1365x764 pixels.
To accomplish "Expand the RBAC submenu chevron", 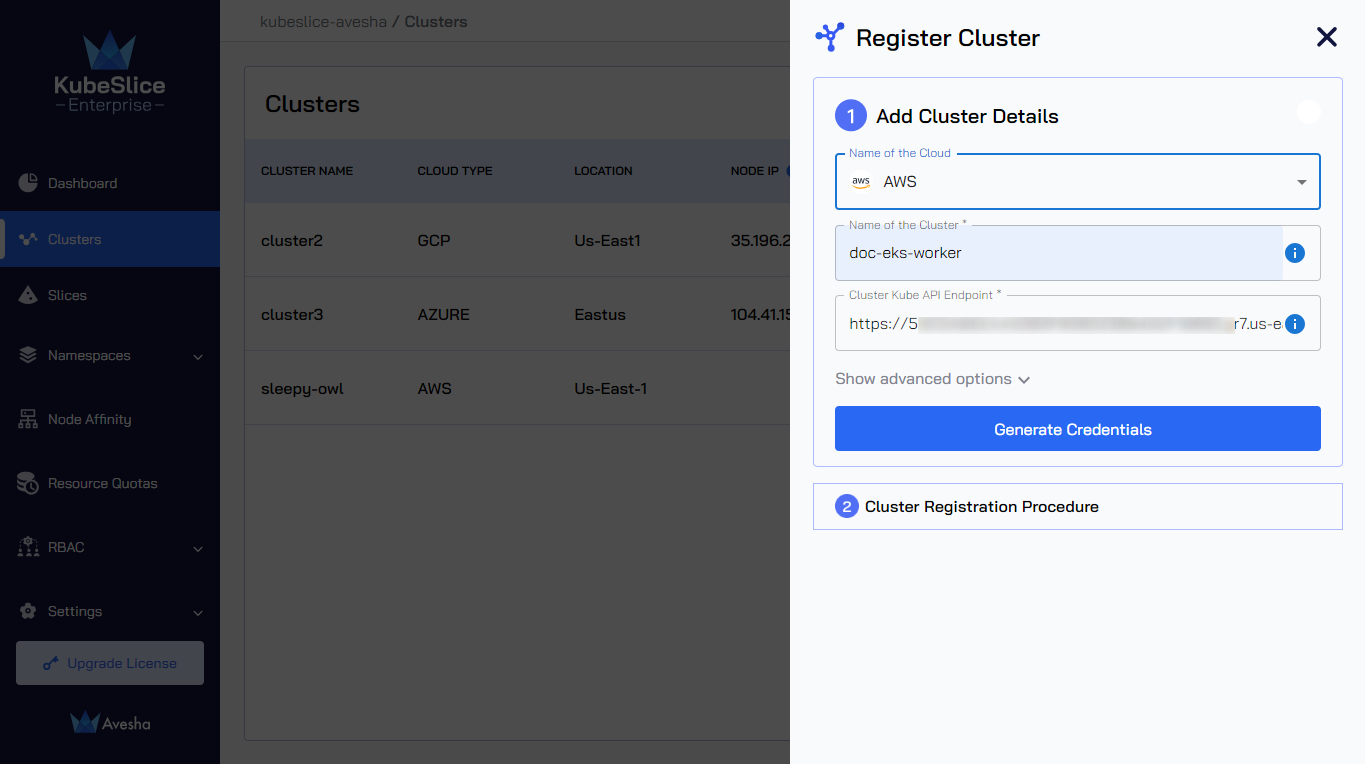I will tap(198, 548).
